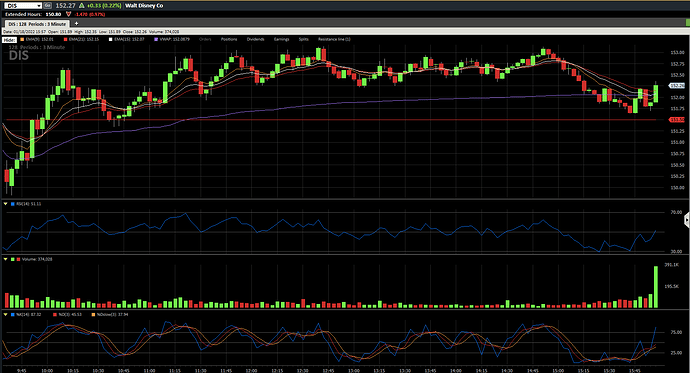Show Orders on the chart
The image size is (690, 373).
pos(205,40)
